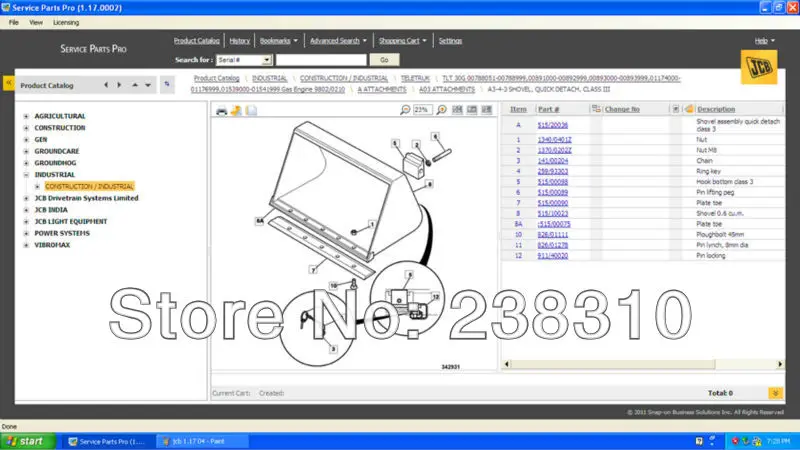The width and height of the screenshot is (800, 450).
Task: Expand the VIBROMAX tree node
Action: (x=26, y=245)
